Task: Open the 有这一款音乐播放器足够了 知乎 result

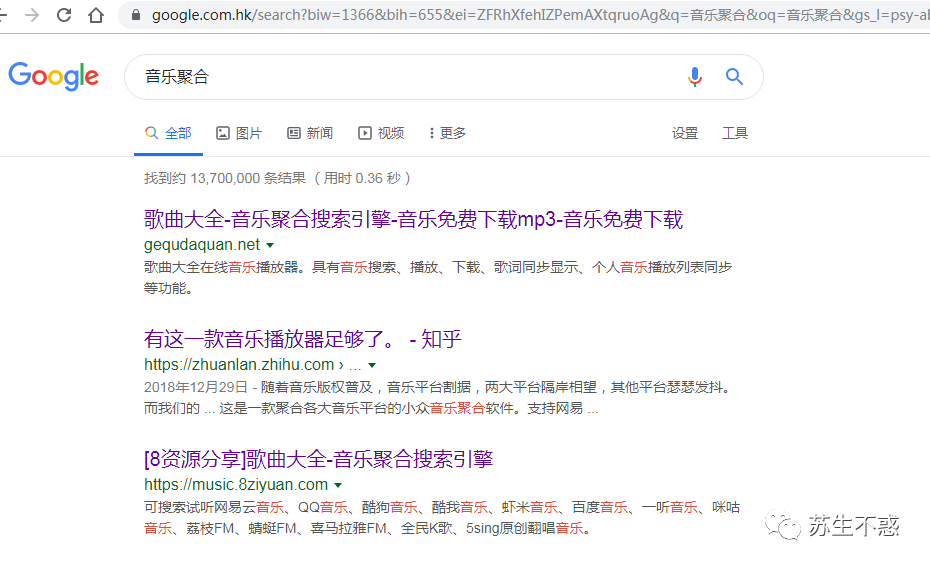Action: (x=302, y=339)
